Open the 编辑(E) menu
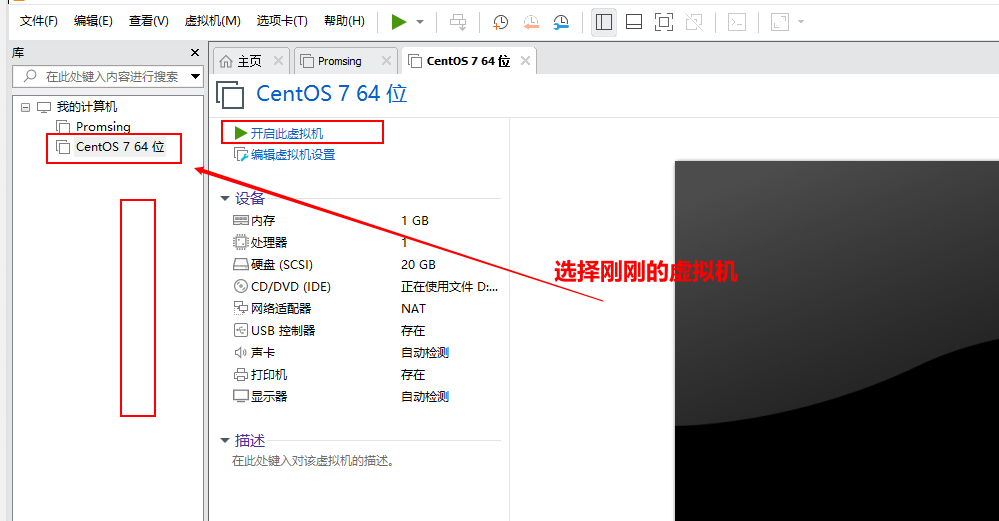 93,21
